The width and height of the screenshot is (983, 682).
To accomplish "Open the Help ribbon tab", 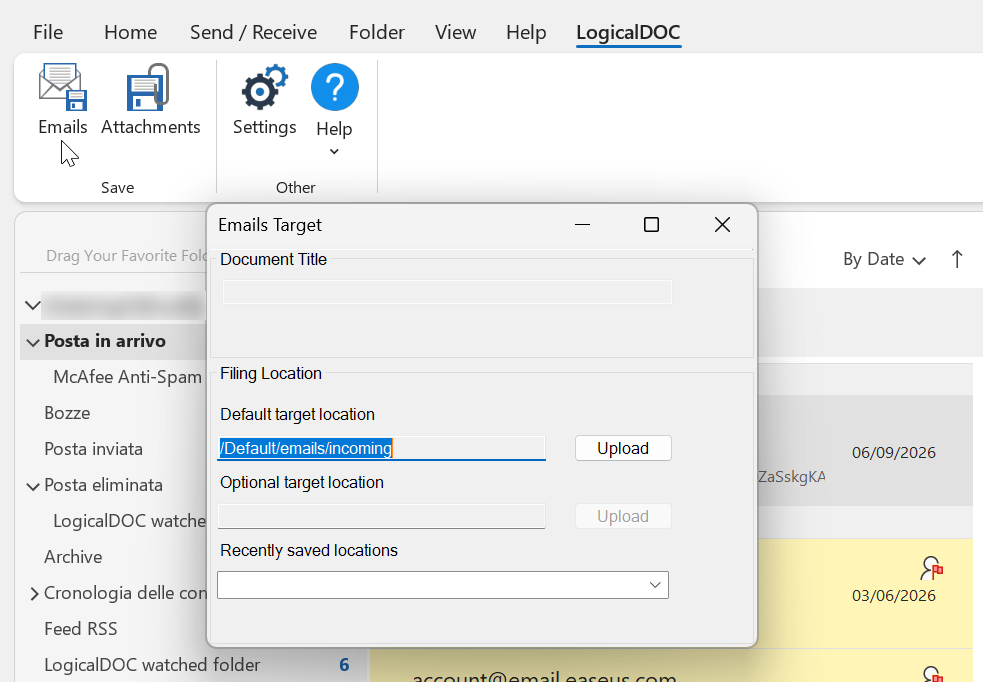I will coord(526,32).
